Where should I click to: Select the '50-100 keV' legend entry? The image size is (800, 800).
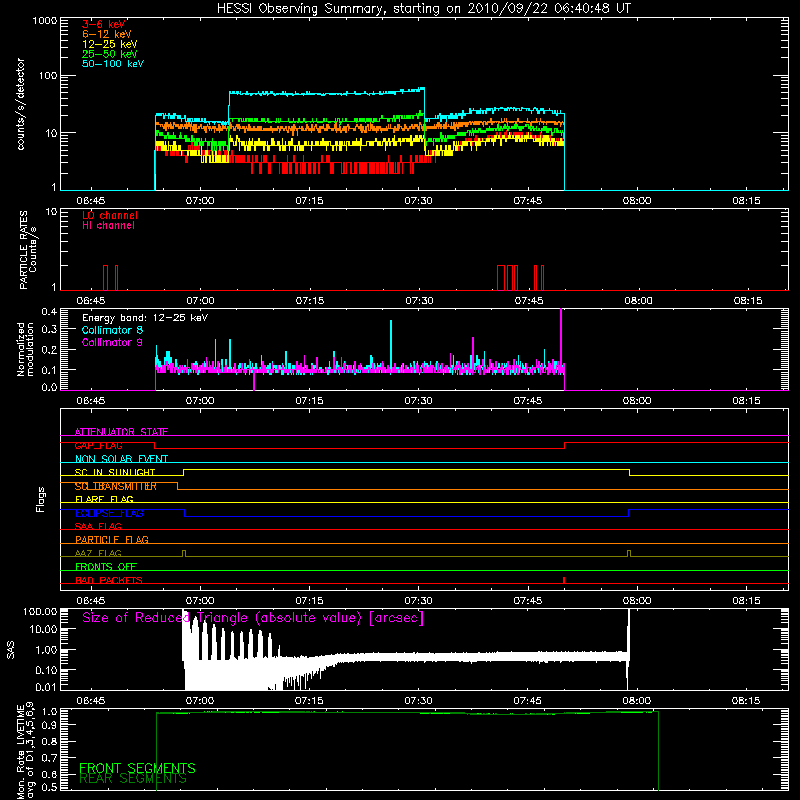(x=113, y=64)
